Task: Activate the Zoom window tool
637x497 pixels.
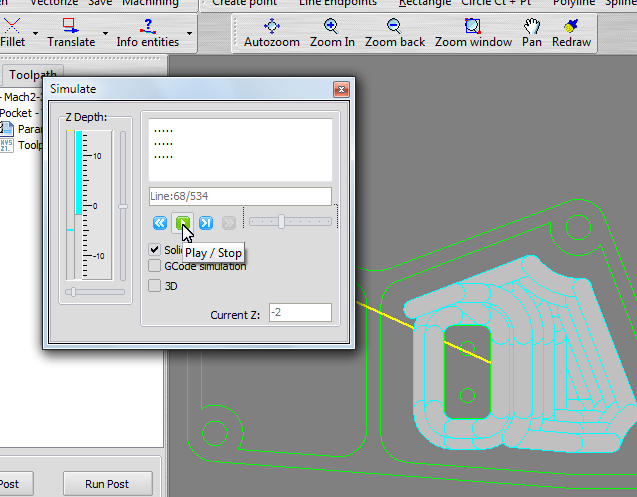Action: coord(472,26)
